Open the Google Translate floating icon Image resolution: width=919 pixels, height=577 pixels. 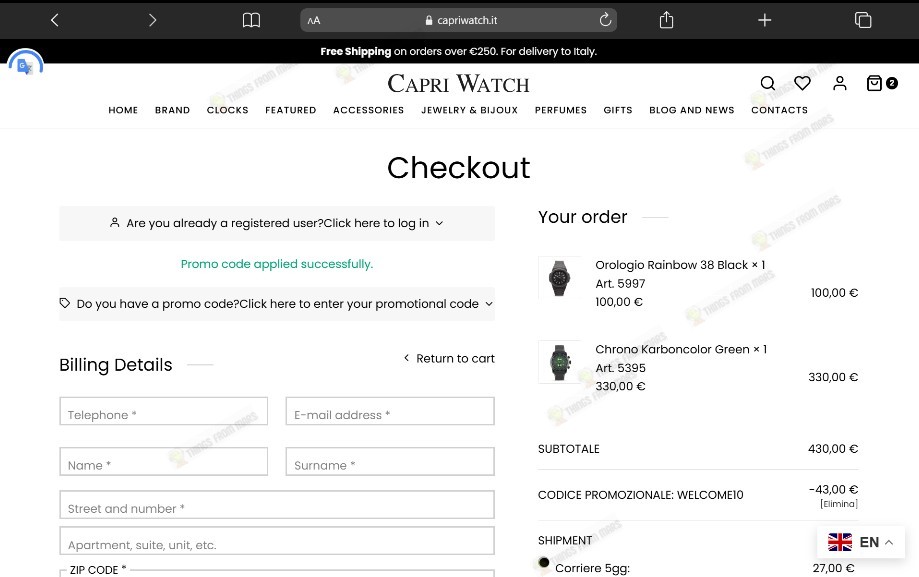25,66
